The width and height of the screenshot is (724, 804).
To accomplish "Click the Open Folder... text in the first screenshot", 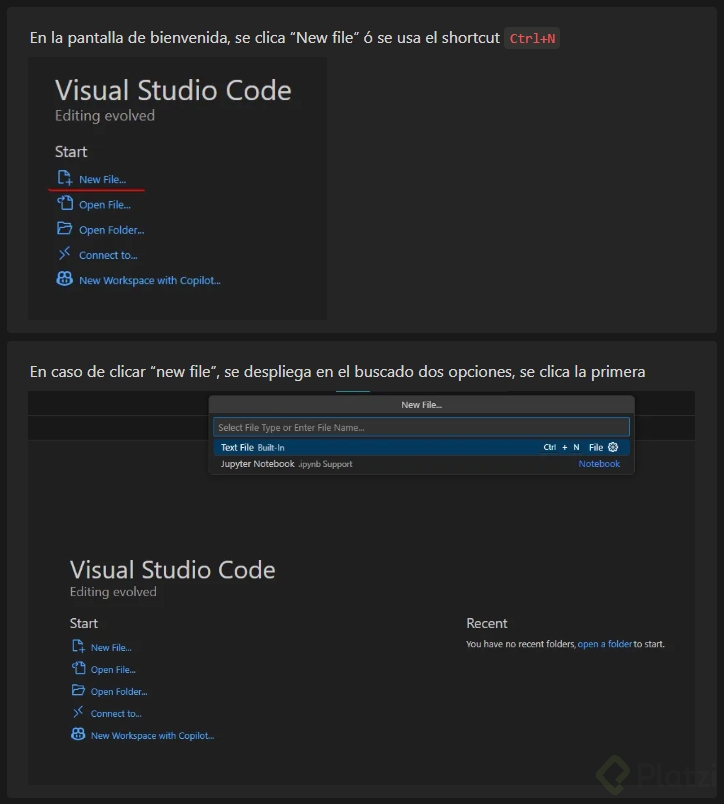I will 111,230.
